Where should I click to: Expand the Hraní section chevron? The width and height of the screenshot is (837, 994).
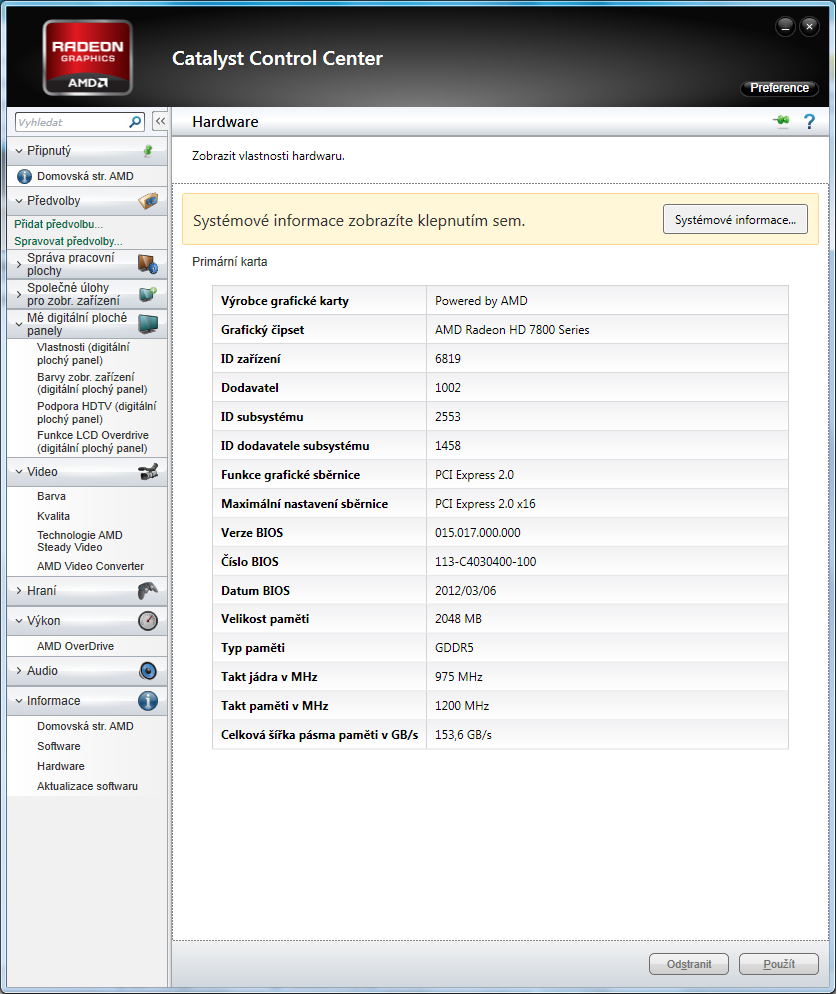pos(19,591)
